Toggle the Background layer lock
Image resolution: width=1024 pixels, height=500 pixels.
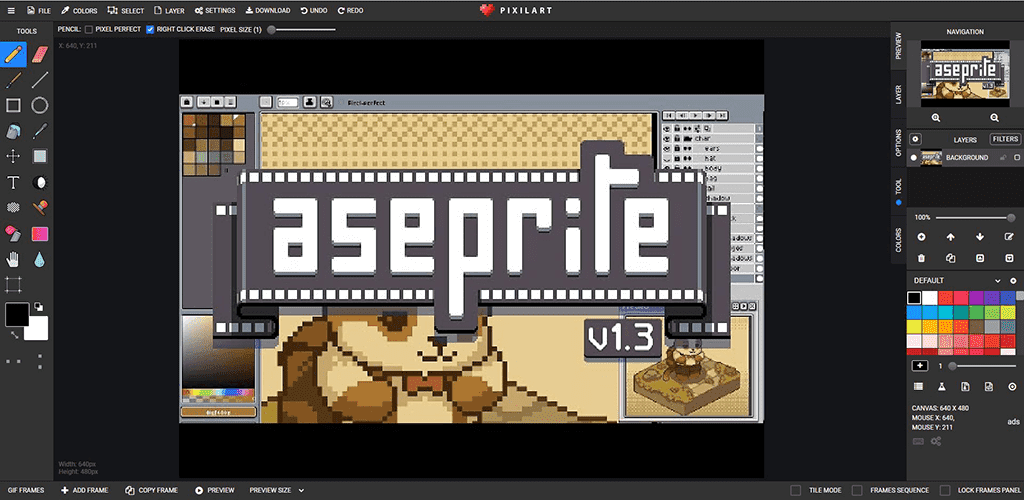point(1003,158)
